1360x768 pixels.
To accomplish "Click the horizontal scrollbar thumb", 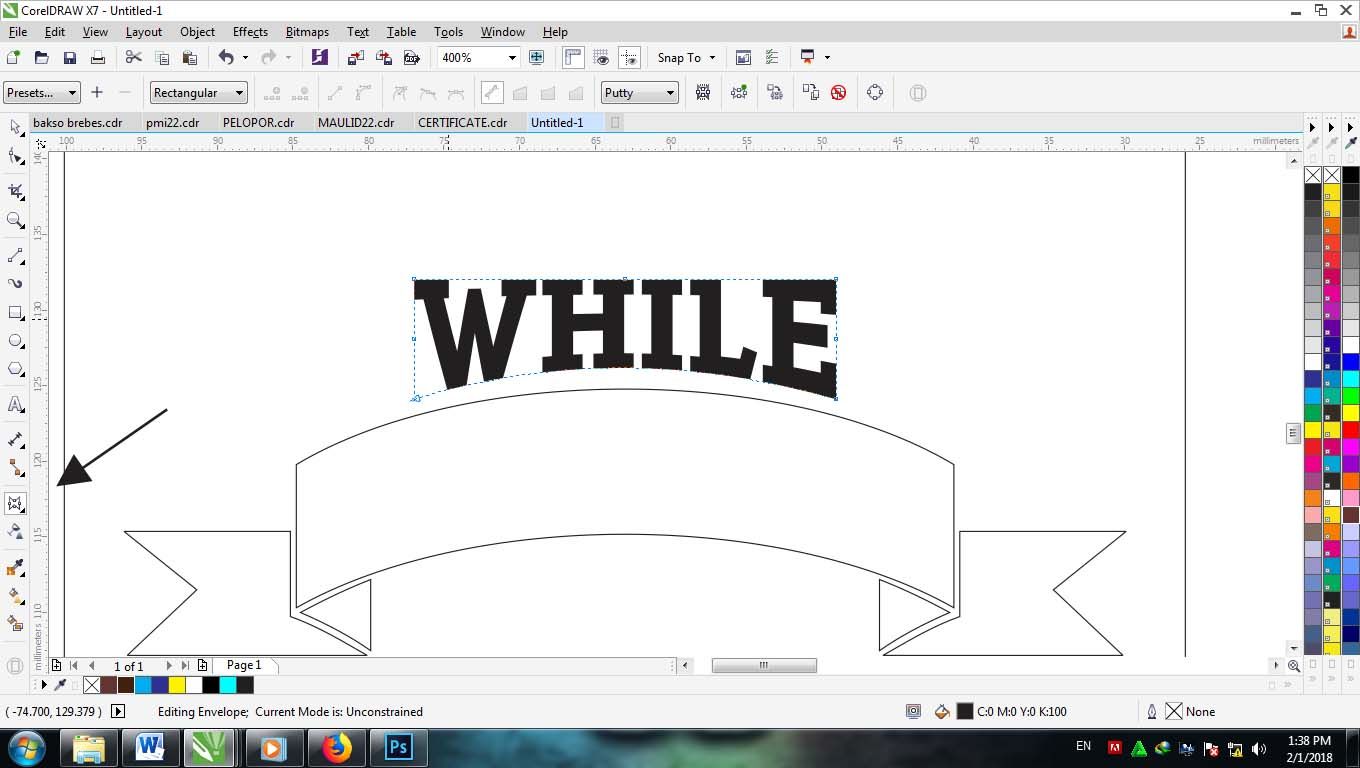I will [764, 666].
